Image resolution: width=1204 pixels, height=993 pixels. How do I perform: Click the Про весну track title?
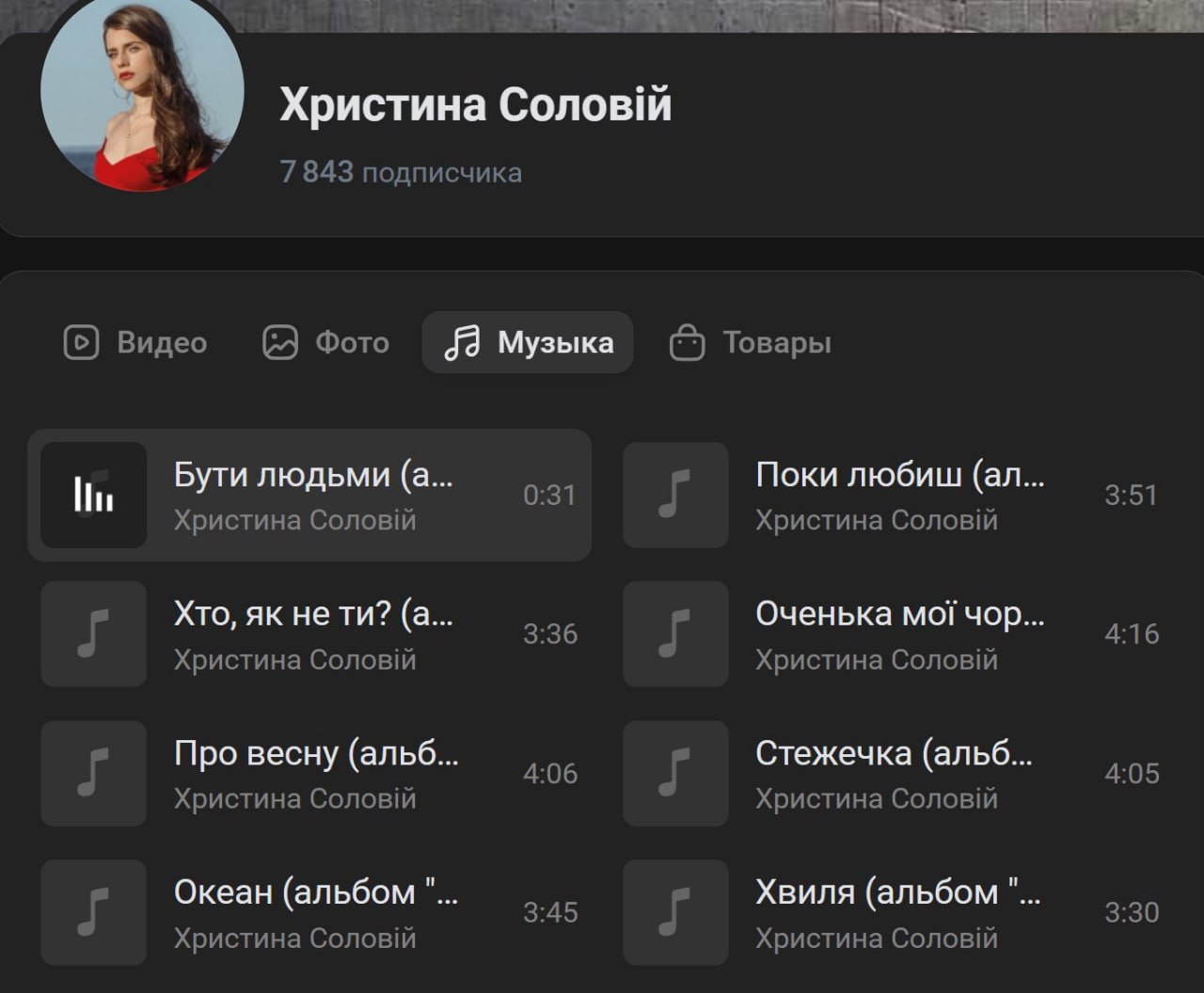click(x=316, y=753)
